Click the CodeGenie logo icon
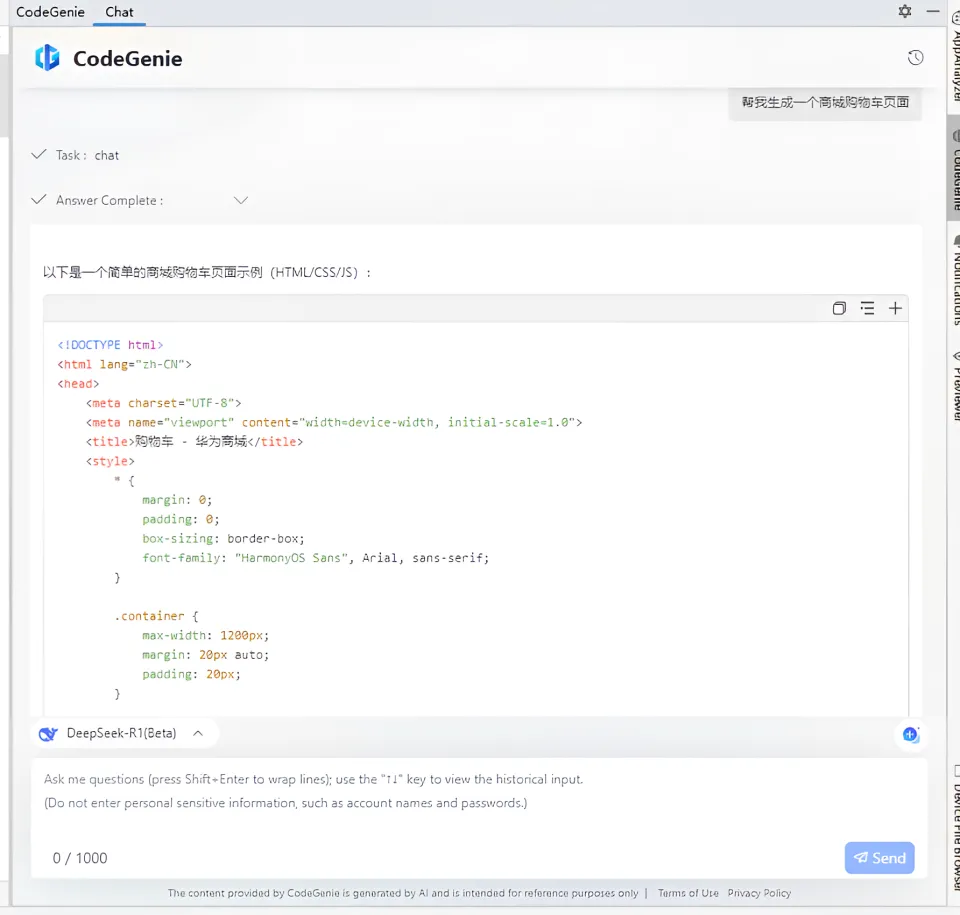The width and height of the screenshot is (960, 915). tap(47, 58)
